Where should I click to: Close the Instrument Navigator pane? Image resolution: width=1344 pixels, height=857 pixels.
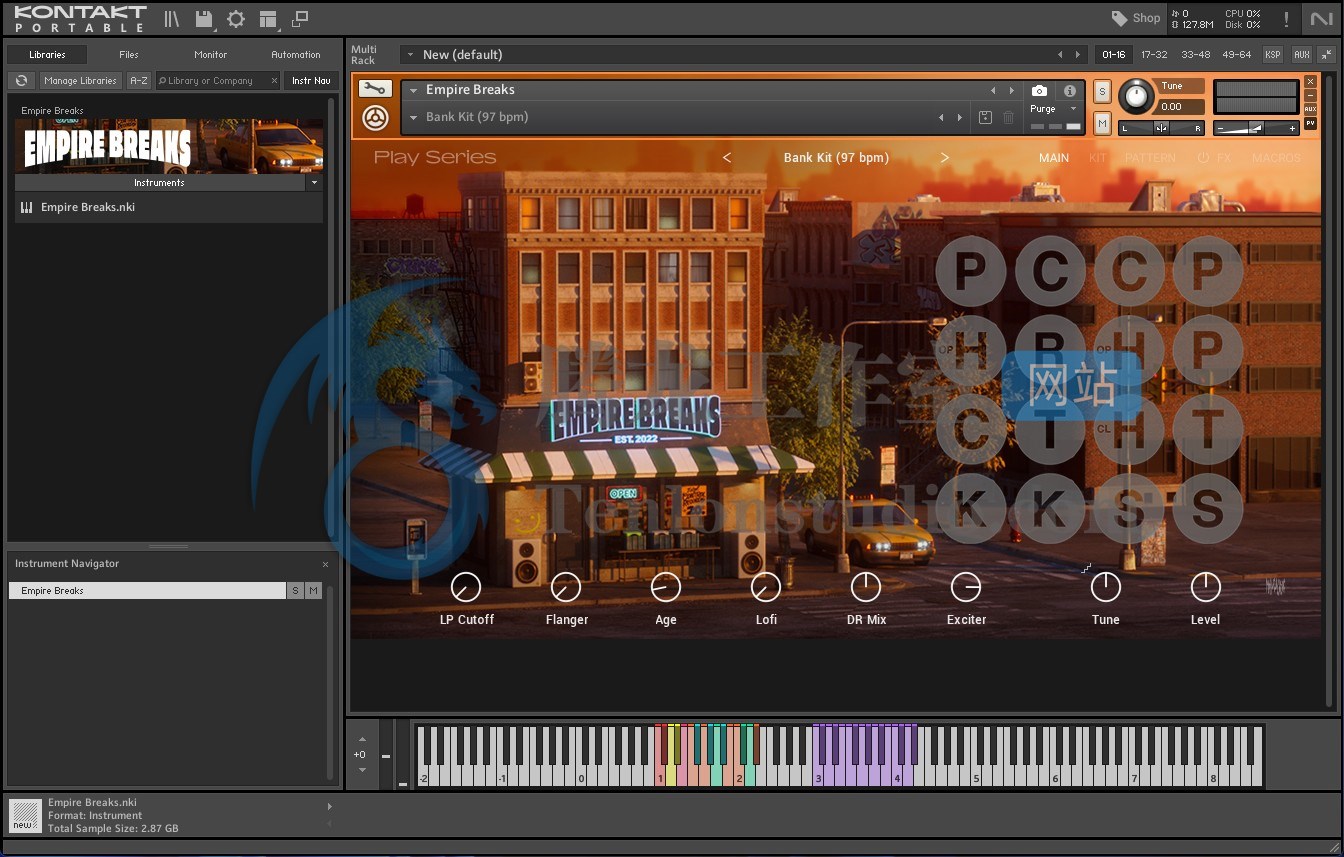coord(325,564)
